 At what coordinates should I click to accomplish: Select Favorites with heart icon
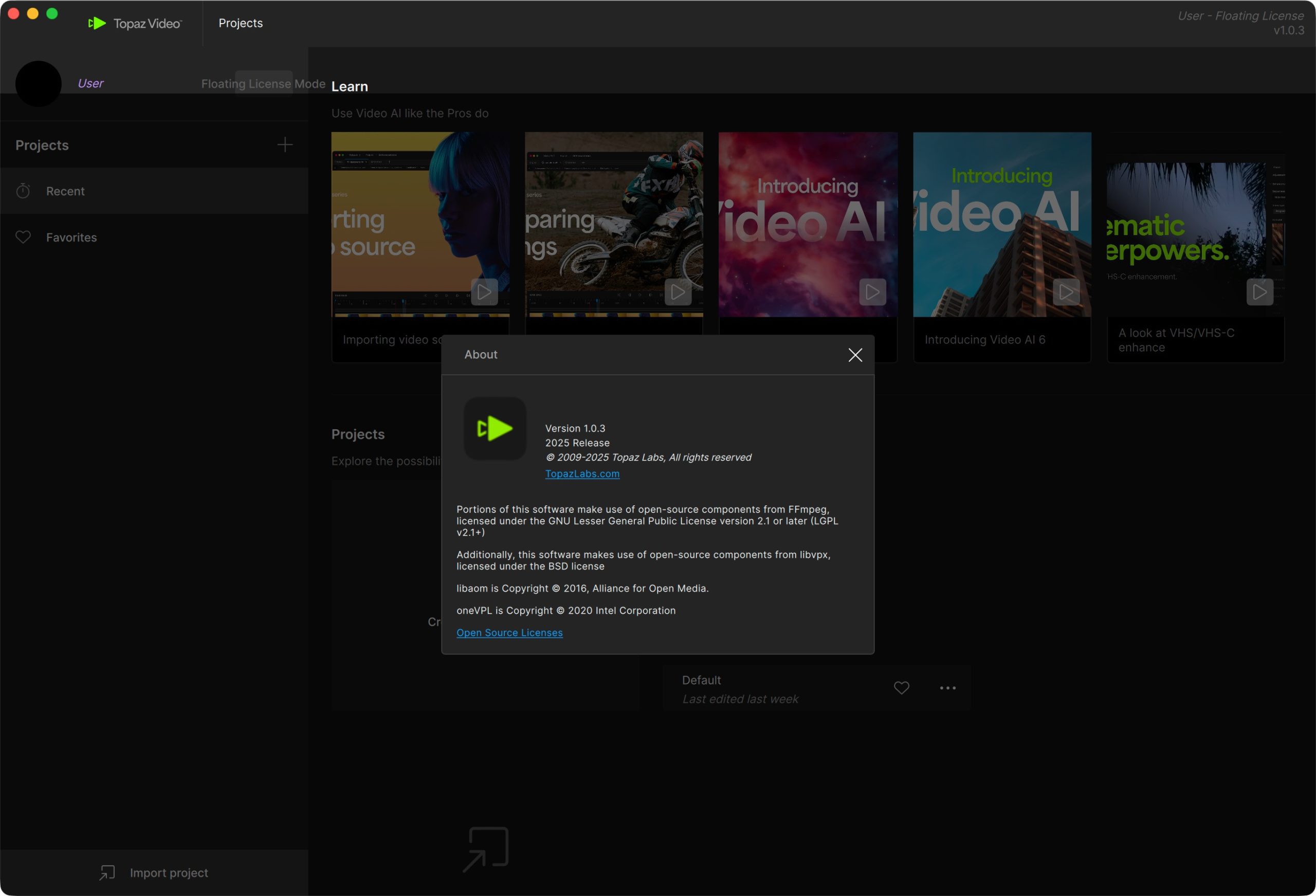tap(71, 237)
